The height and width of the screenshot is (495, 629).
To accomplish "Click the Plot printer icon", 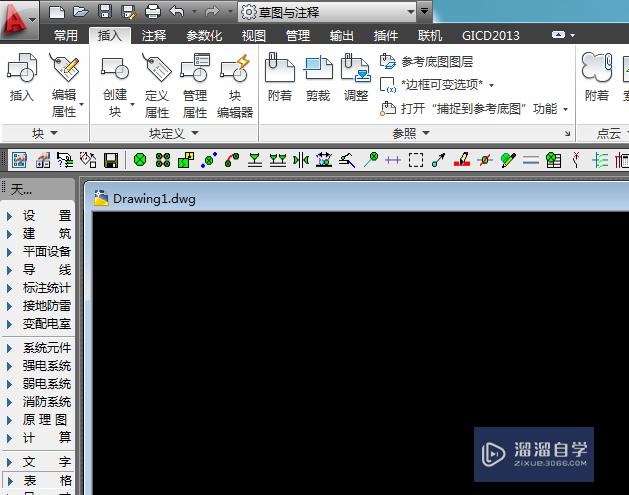I will coord(153,12).
